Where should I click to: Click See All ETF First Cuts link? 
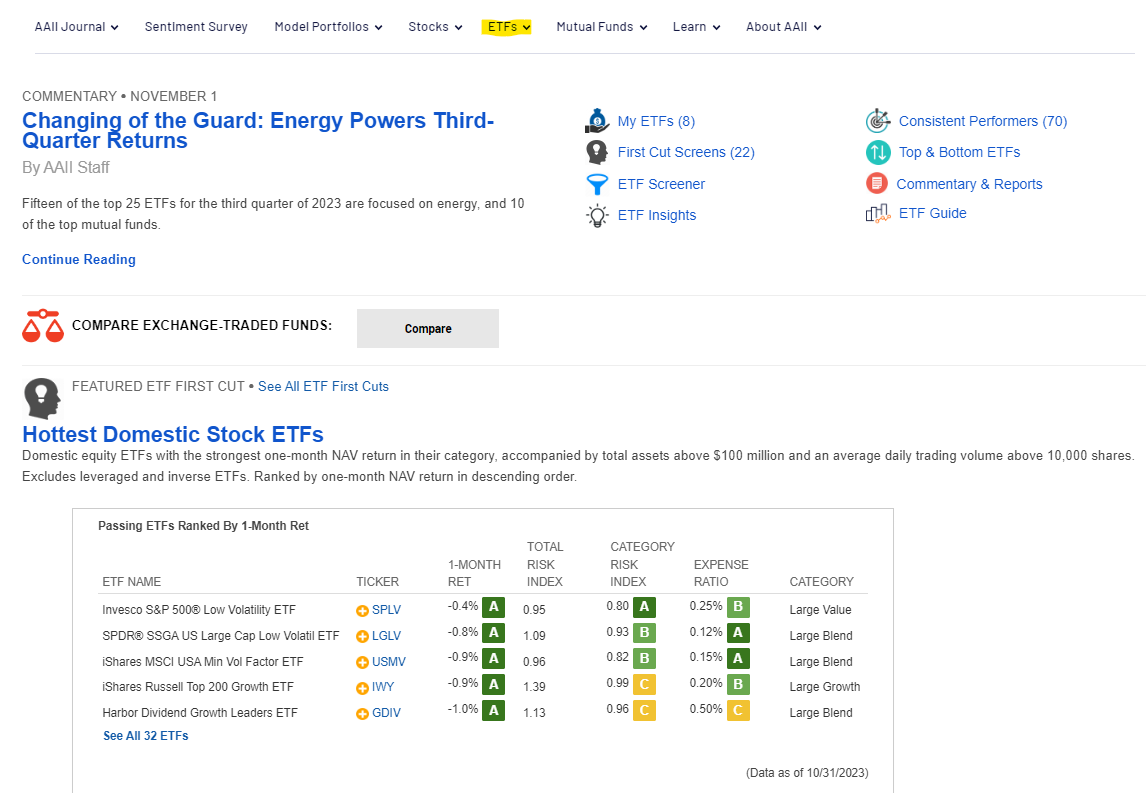pyautogui.click(x=323, y=386)
